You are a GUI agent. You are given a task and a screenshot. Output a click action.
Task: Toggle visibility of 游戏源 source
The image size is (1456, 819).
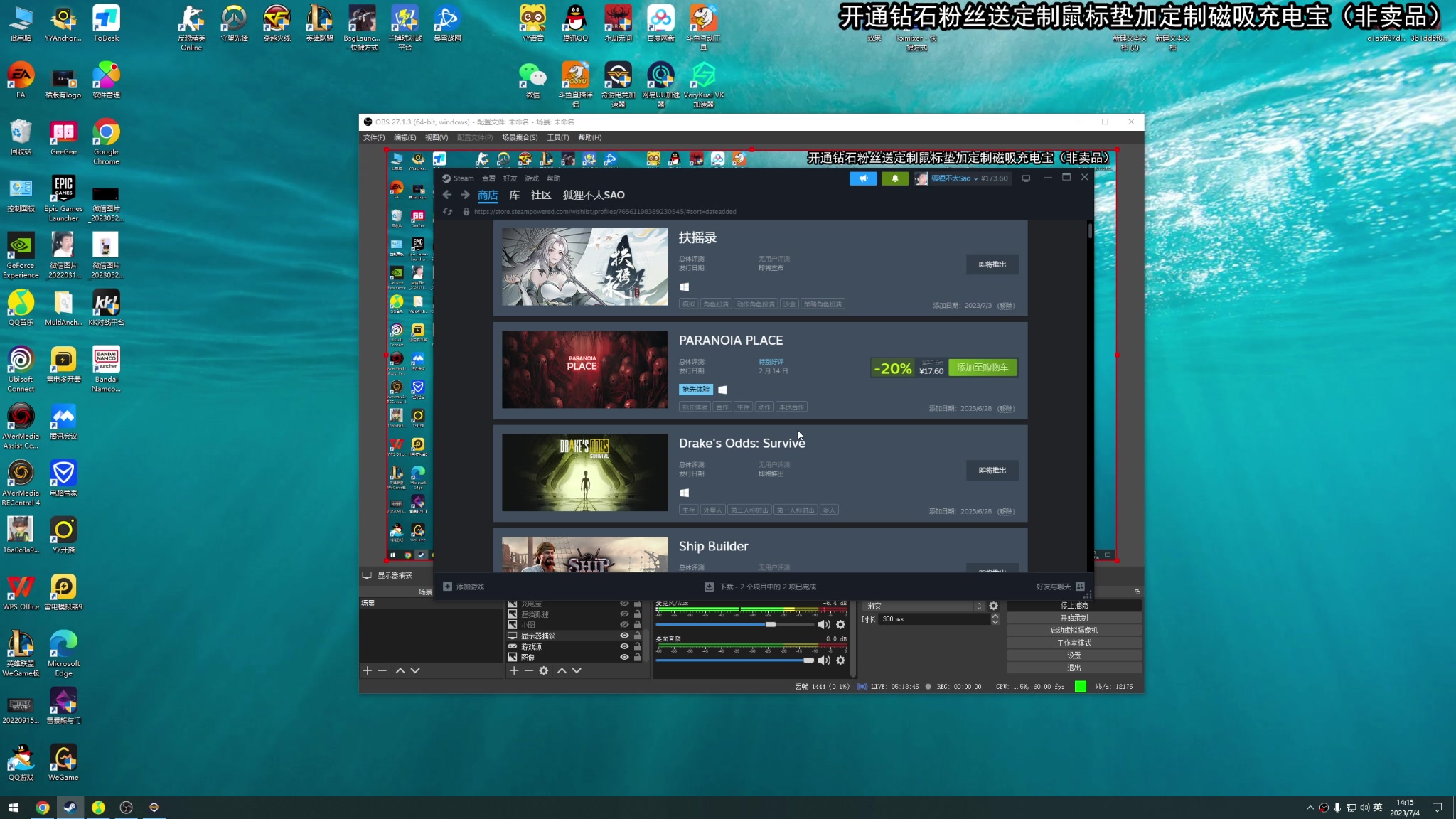(x=624, y=646)
